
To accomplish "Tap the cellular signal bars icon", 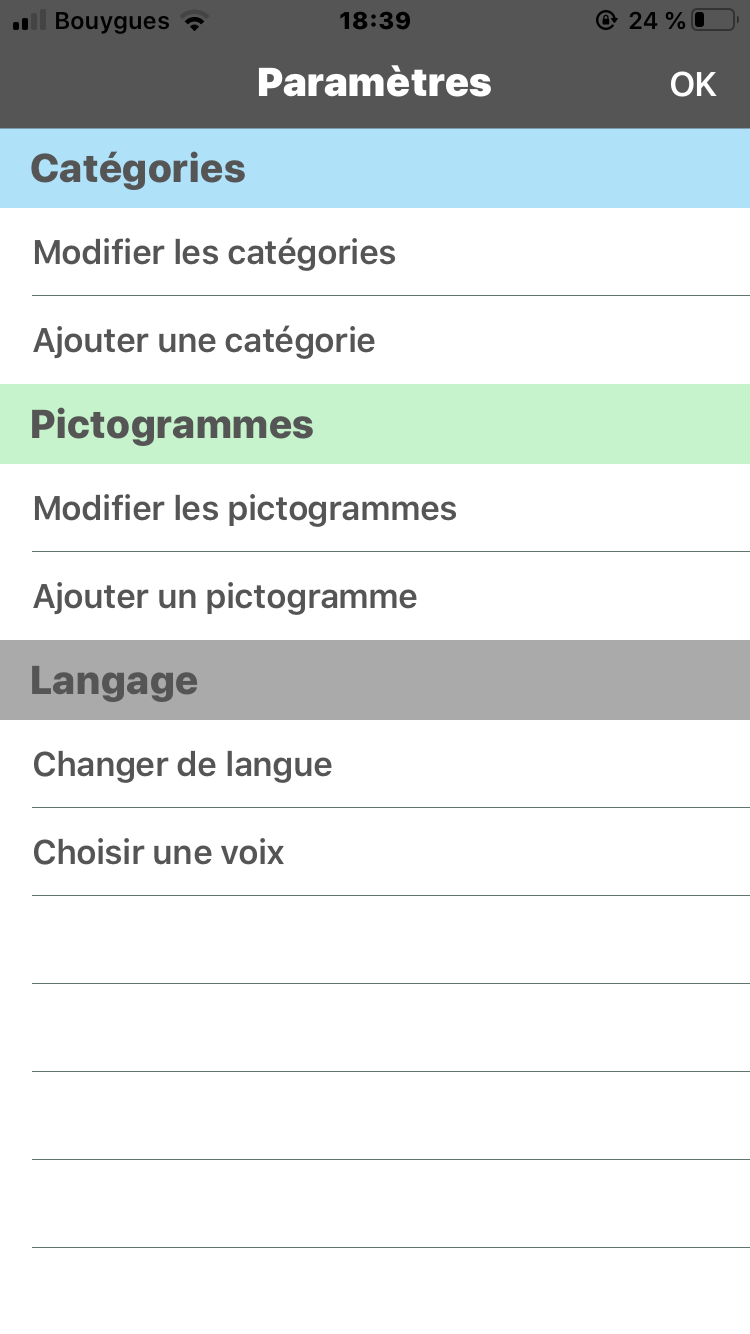I will pos(29,21).
